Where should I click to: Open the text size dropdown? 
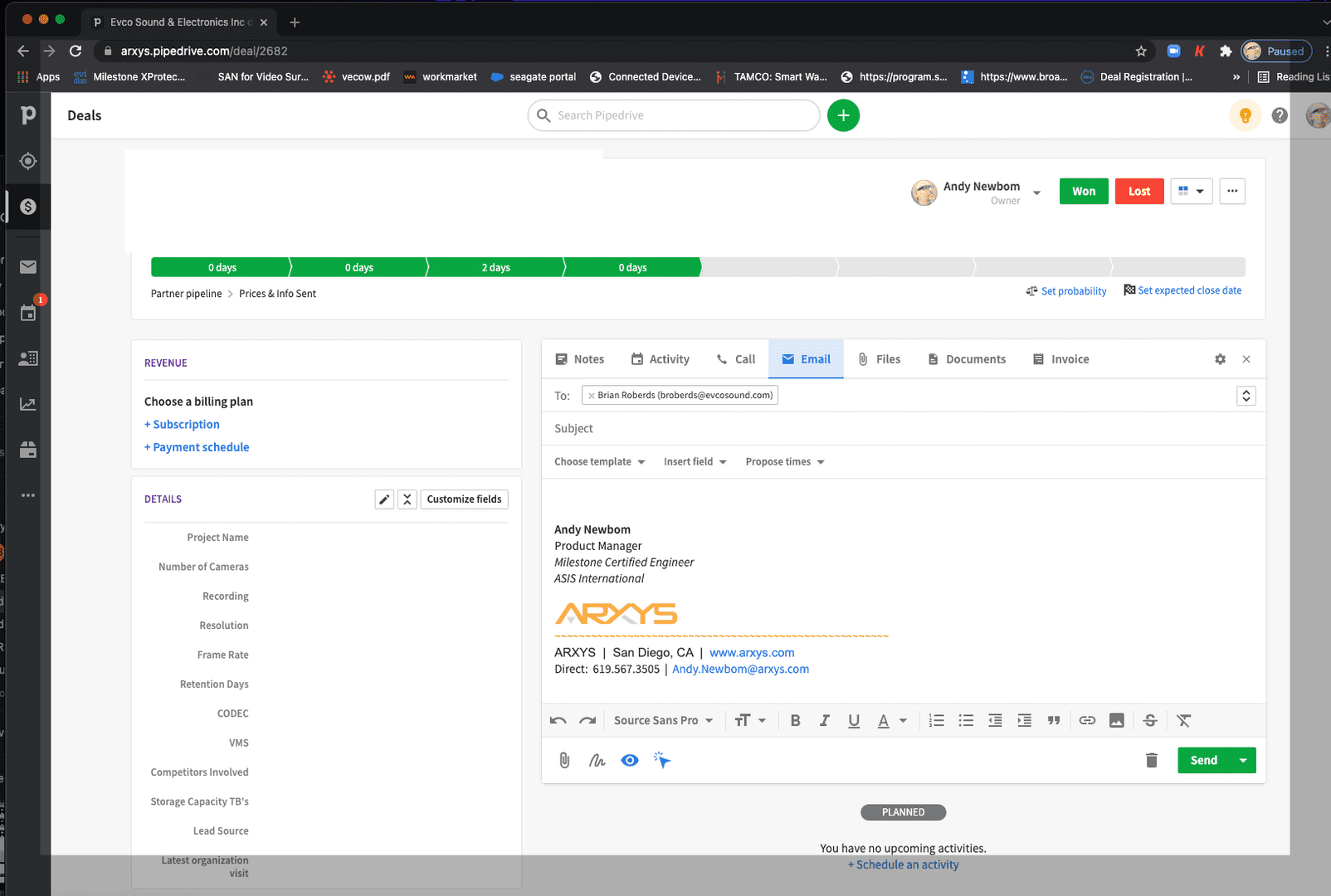click(750, 720)
